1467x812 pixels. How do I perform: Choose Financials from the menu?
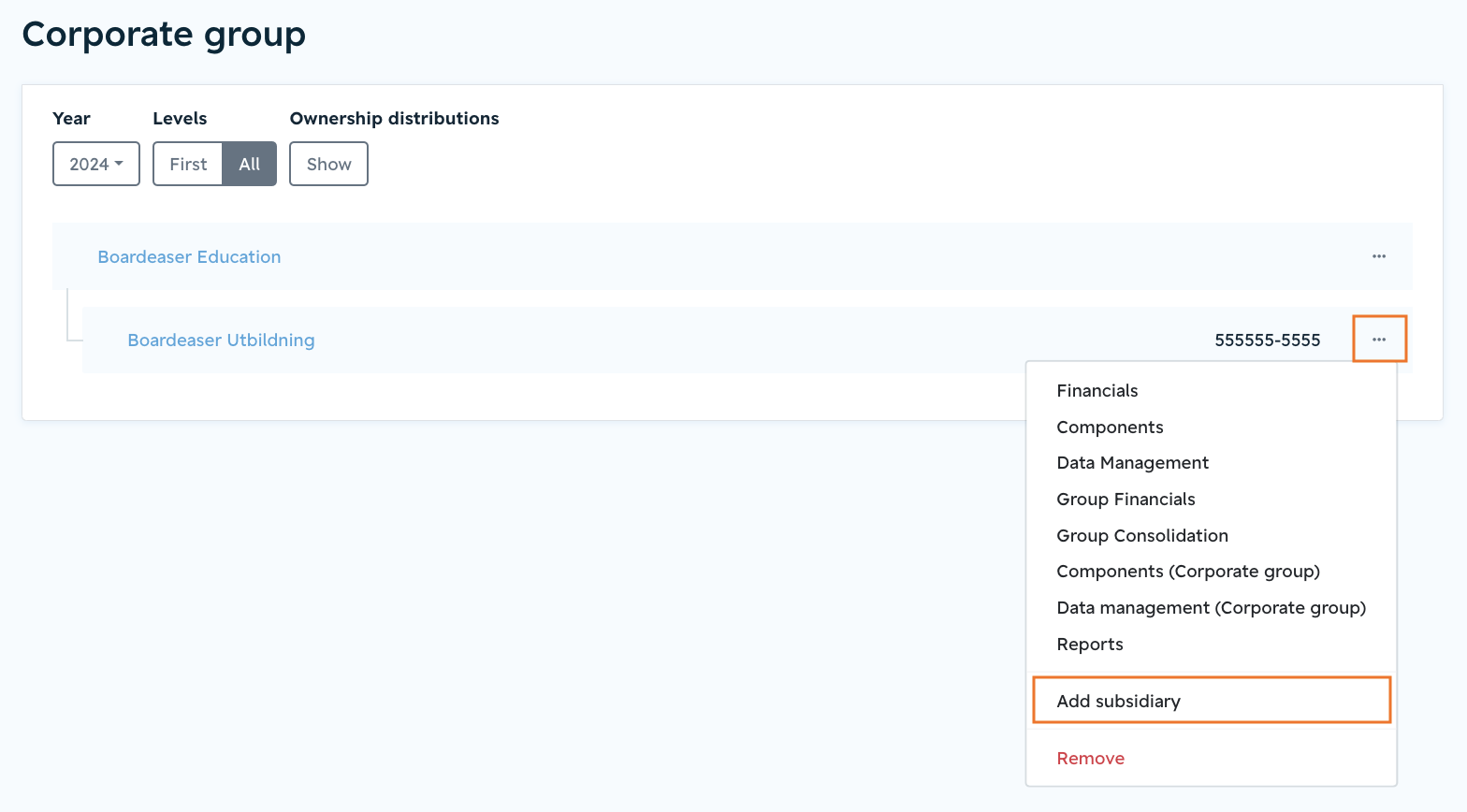point(1212,391)
